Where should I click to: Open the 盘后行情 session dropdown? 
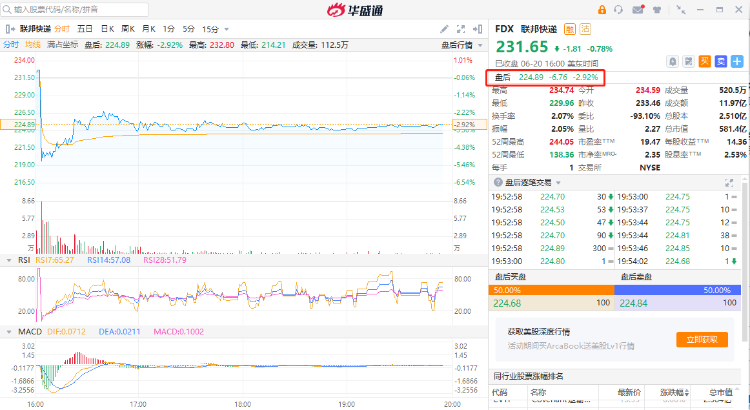click(462, 45)
